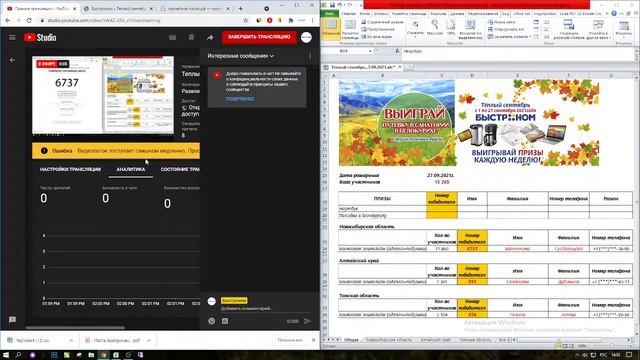Reload the Chrome page
Screen dimensions: 640x360
[29, 20]
